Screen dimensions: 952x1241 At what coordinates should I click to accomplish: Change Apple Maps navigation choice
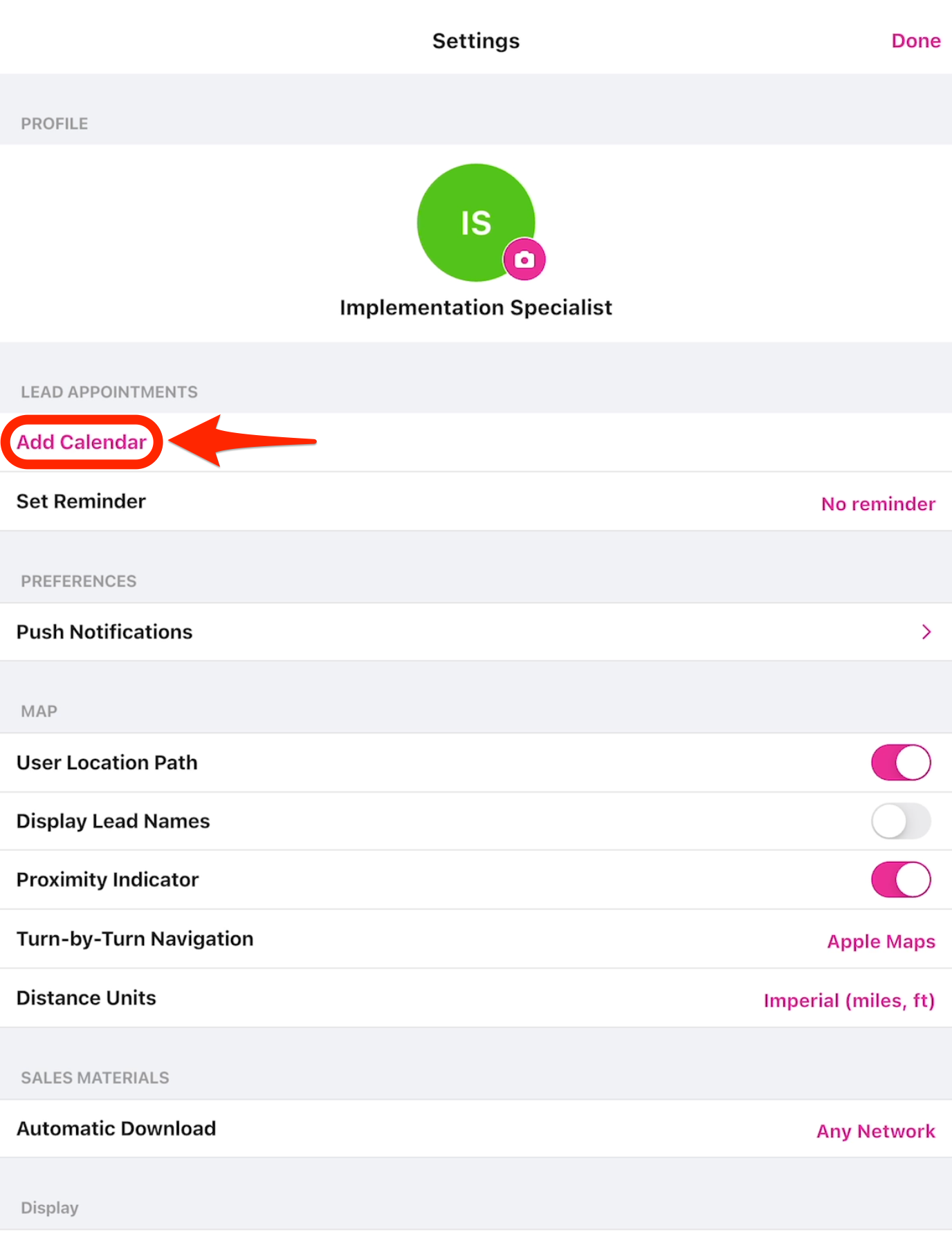[x=881, y=941]
